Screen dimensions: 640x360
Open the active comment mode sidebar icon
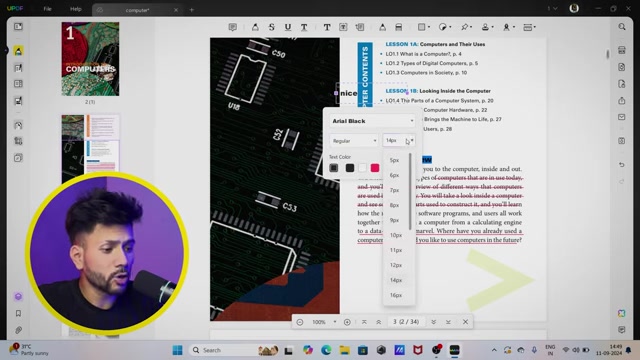click(18, 51)
